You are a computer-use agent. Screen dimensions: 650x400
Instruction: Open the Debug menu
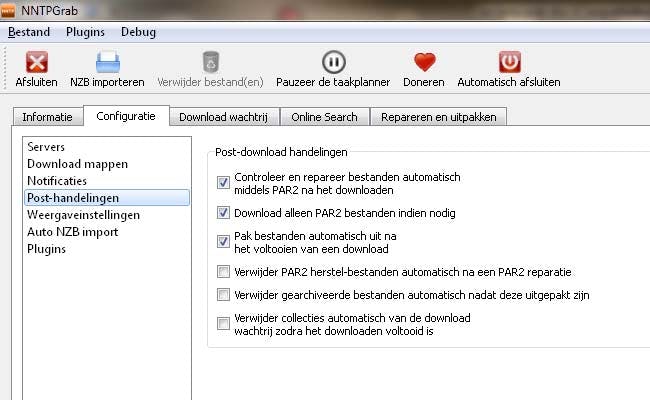coord(138,32)
